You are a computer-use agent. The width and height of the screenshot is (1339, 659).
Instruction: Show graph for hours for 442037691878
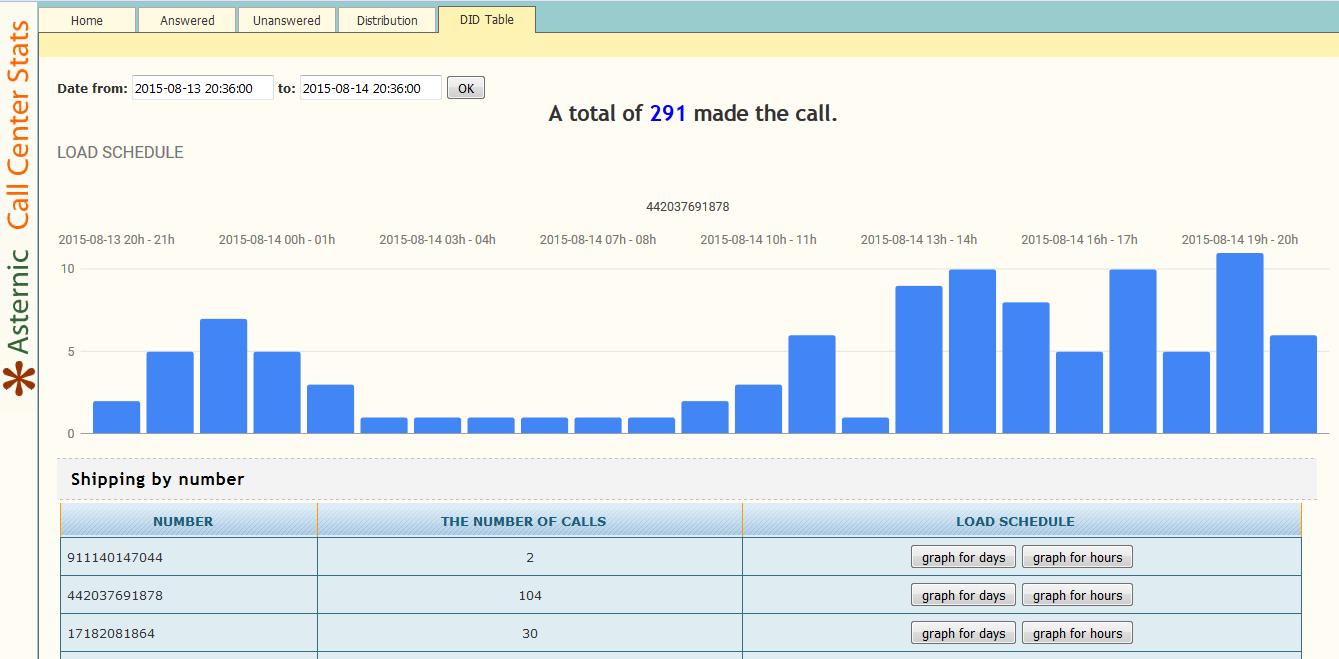pyautogui.click(x=1077, y=595)
